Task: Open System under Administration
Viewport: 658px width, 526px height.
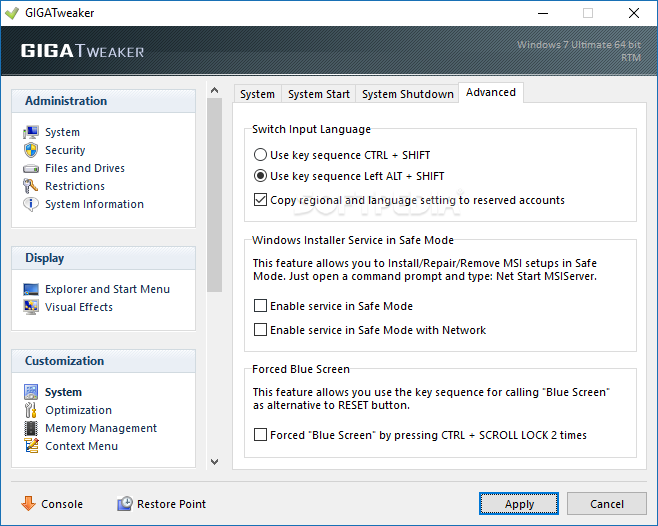Action: tap(62, 132)
